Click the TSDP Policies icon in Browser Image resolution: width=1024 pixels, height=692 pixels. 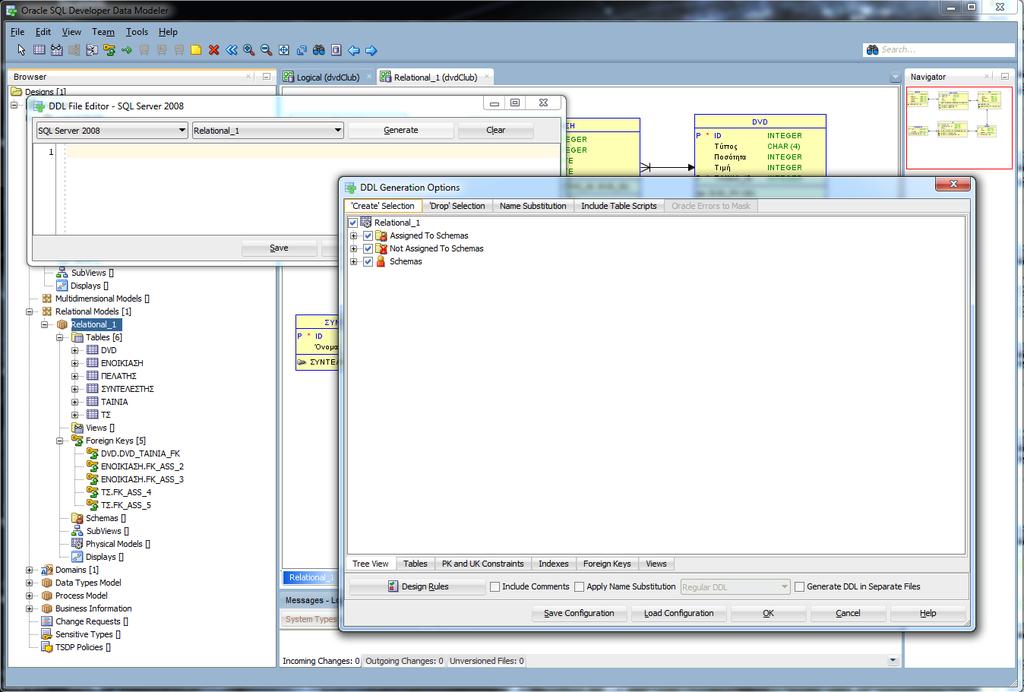coord(47,647)
